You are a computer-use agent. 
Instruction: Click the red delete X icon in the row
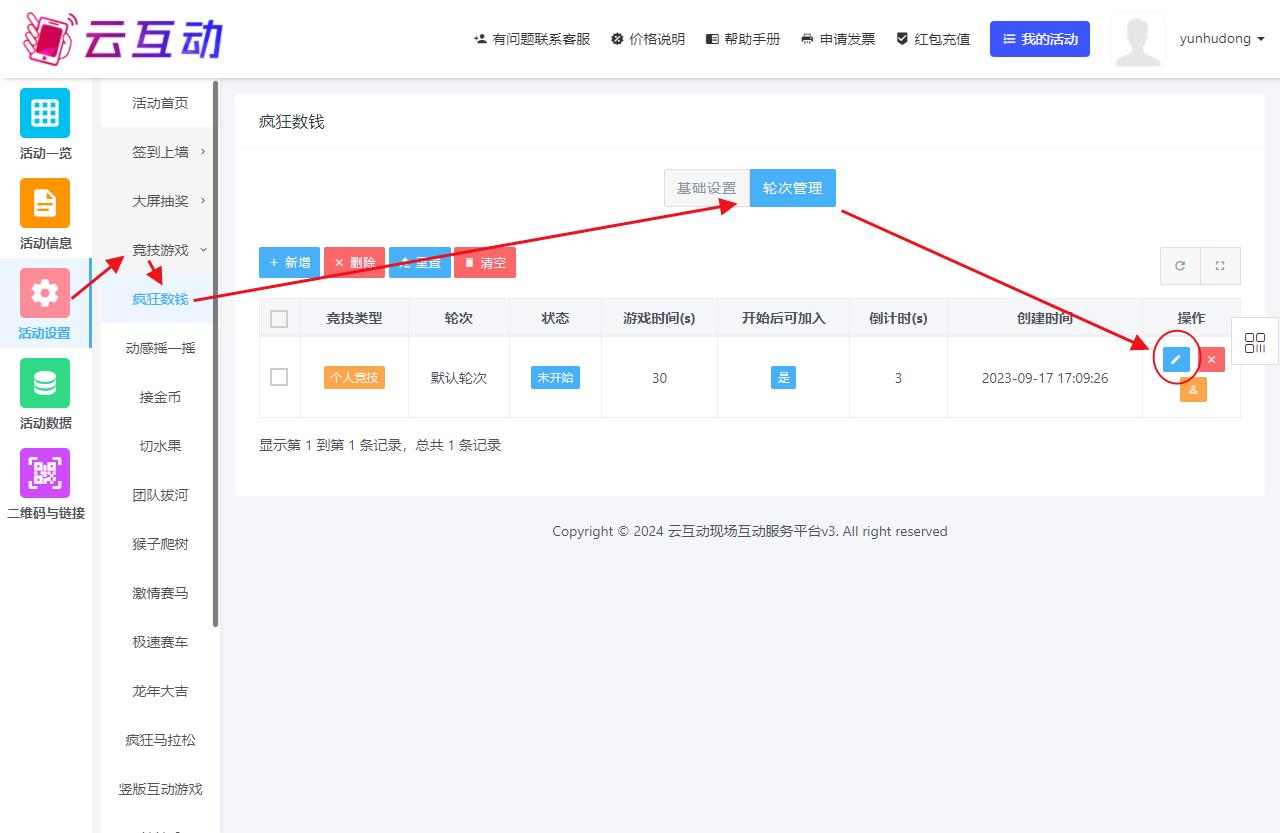point(1211,360)
